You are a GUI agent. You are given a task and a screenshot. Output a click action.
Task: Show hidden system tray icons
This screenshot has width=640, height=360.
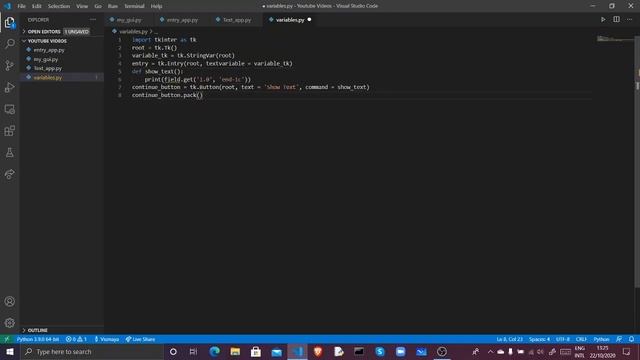click(x=490, y=351)
